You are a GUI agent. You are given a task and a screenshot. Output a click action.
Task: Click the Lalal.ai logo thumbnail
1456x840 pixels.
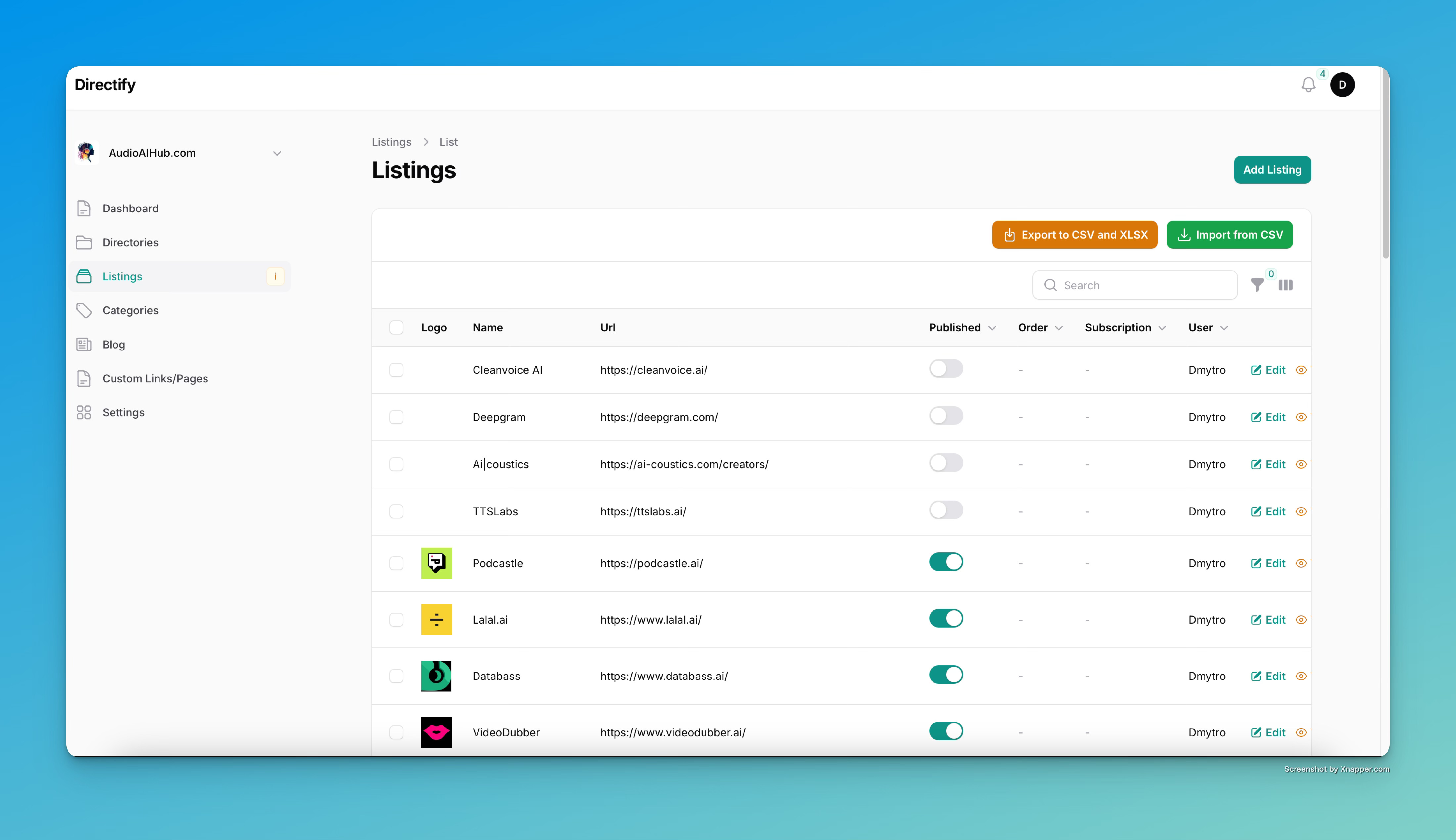point(436,620)
